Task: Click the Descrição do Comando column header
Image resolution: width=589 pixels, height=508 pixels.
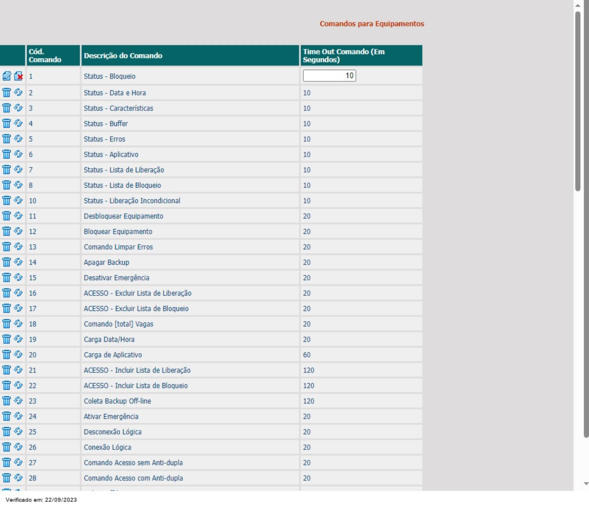Action: click(x=190, y=56)
